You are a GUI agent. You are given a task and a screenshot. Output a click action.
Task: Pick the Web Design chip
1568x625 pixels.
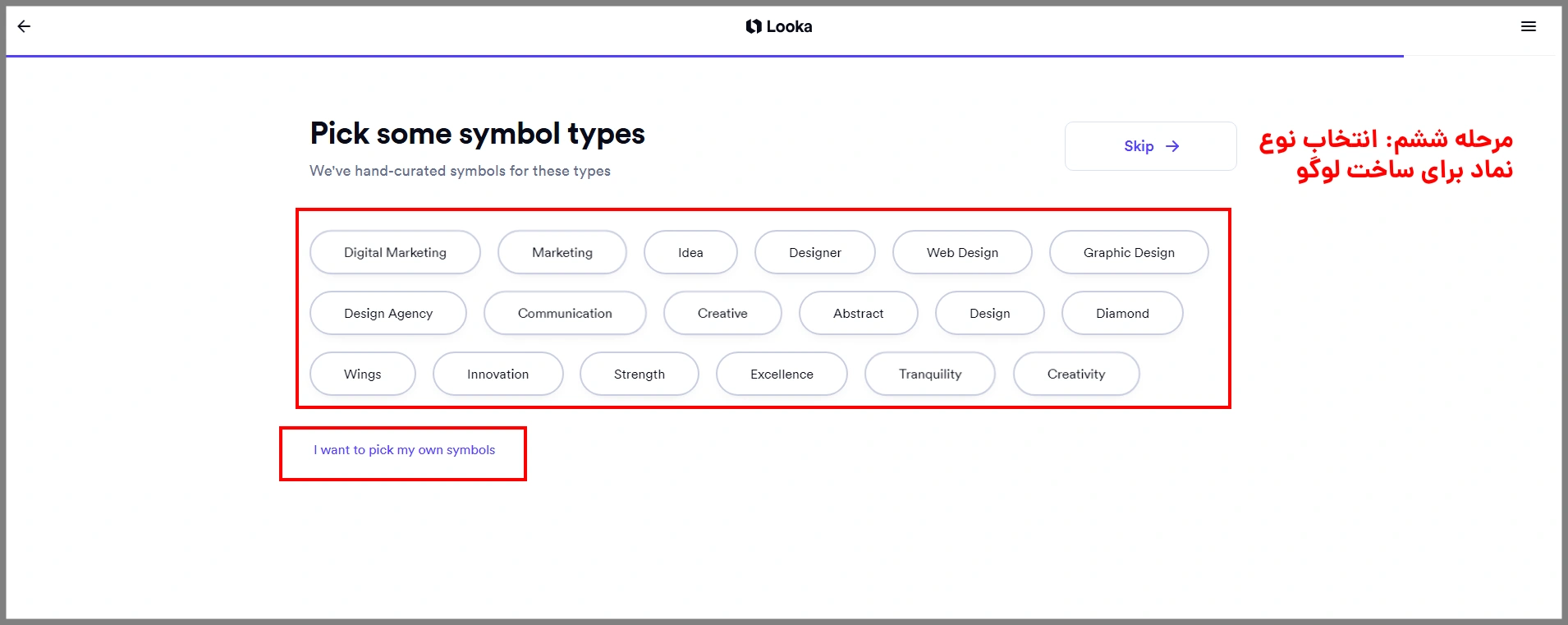pyautogui.click(x=962, y=252)
